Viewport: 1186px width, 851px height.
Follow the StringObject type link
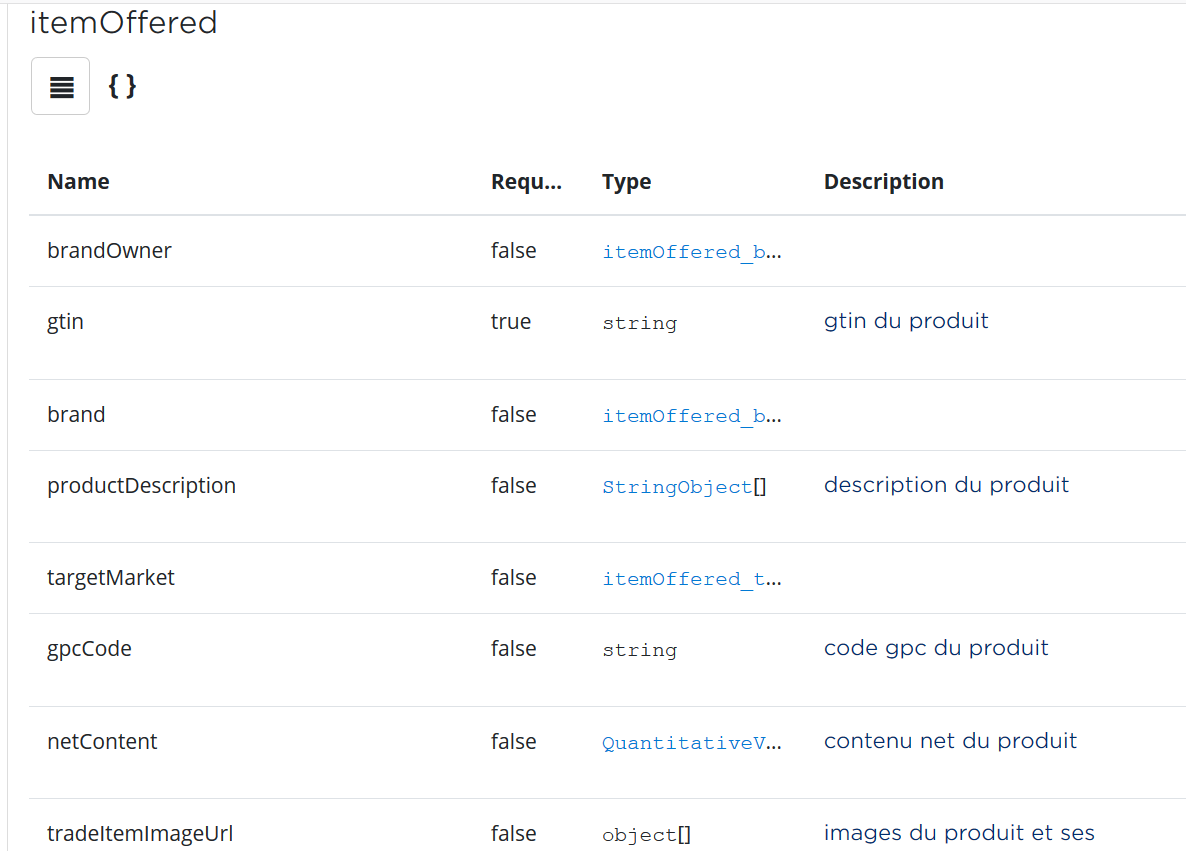[x=676, y=487]
